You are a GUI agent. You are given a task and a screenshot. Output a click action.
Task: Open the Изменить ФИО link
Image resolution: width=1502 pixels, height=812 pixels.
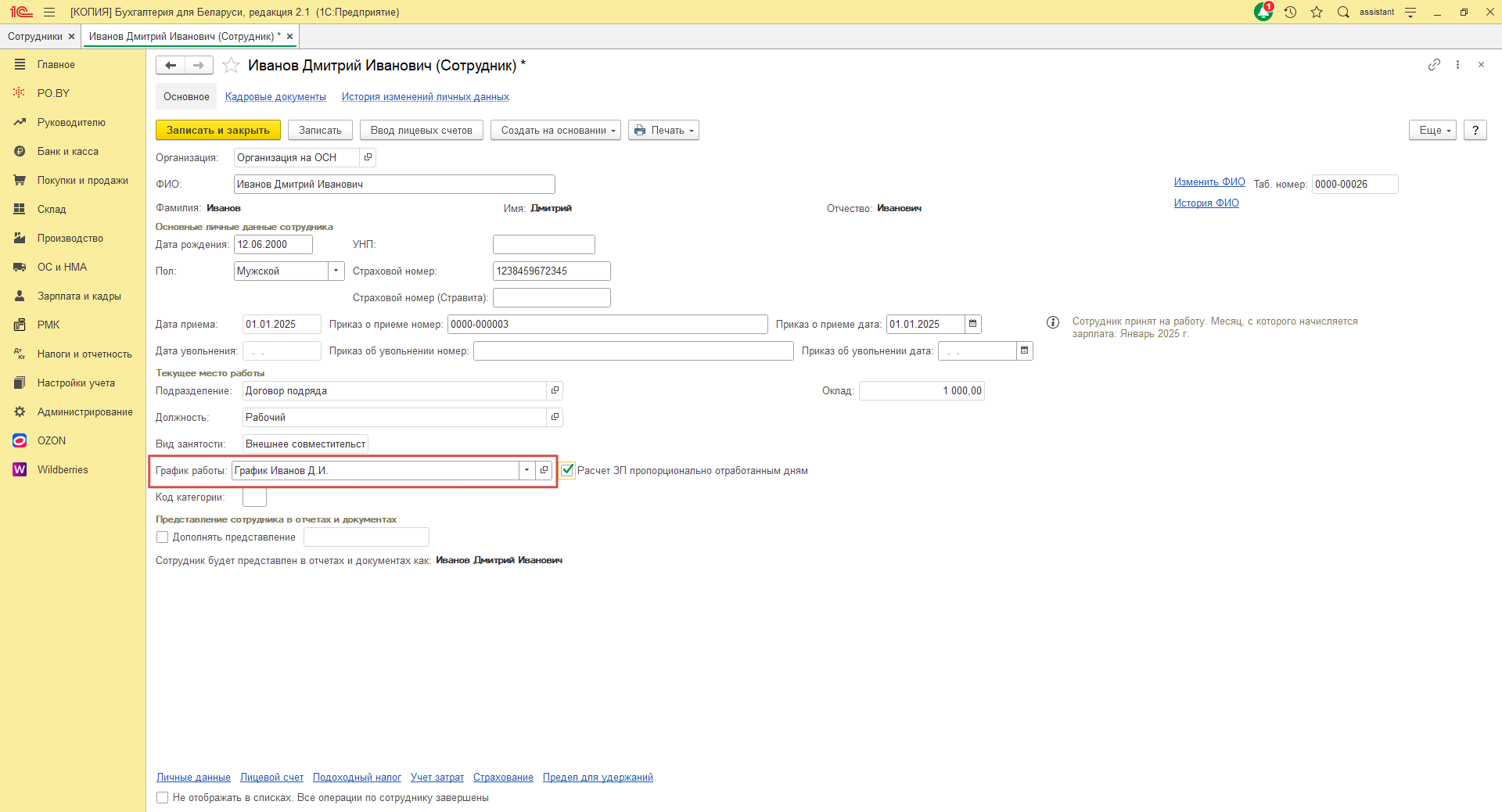[x=1209, y=181]
